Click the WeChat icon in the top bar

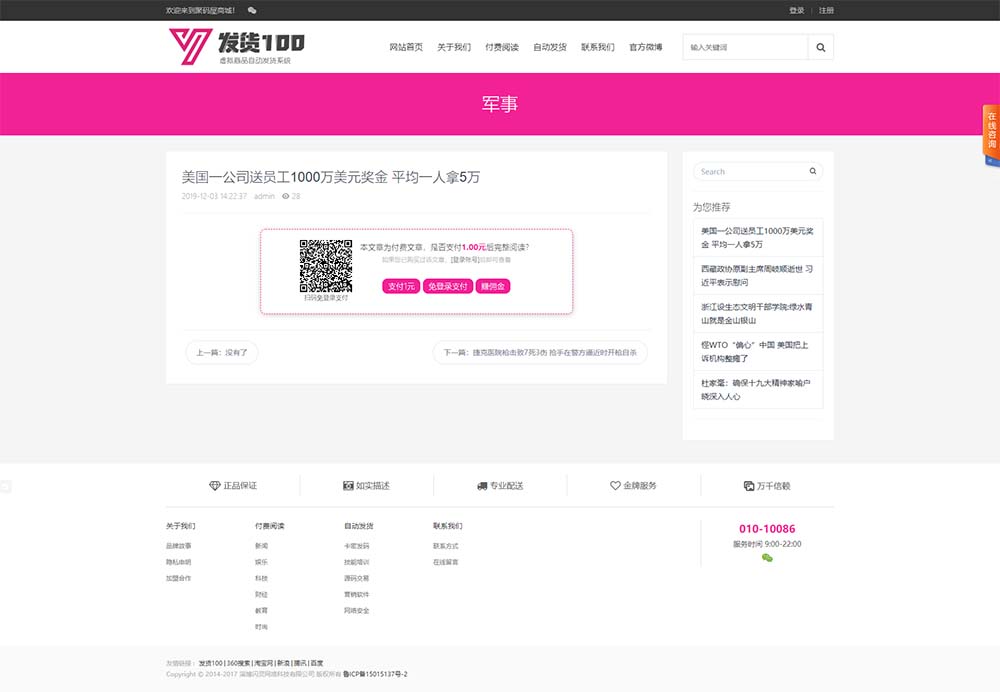[252, 10]
